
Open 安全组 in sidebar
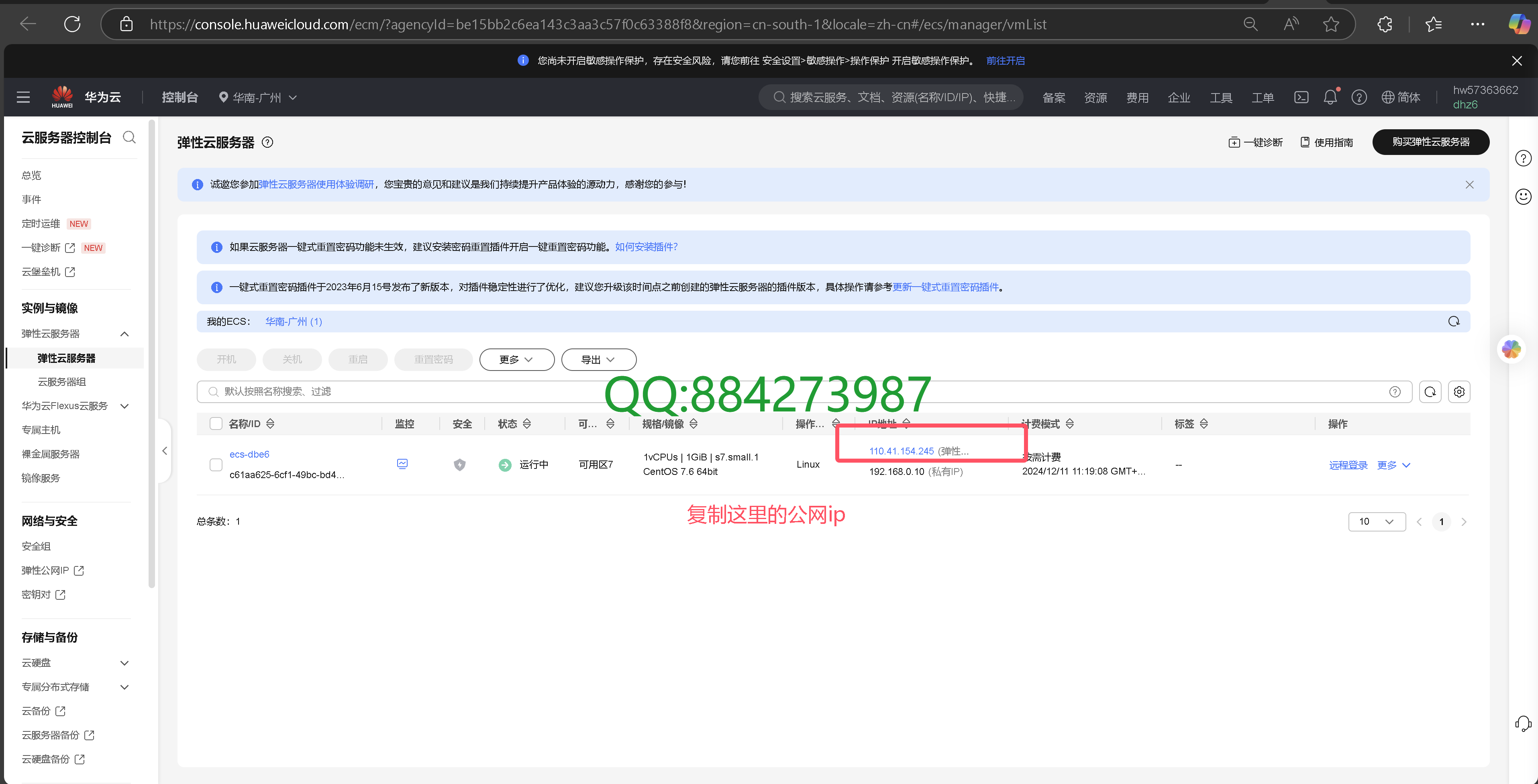[x=37, y=546]
